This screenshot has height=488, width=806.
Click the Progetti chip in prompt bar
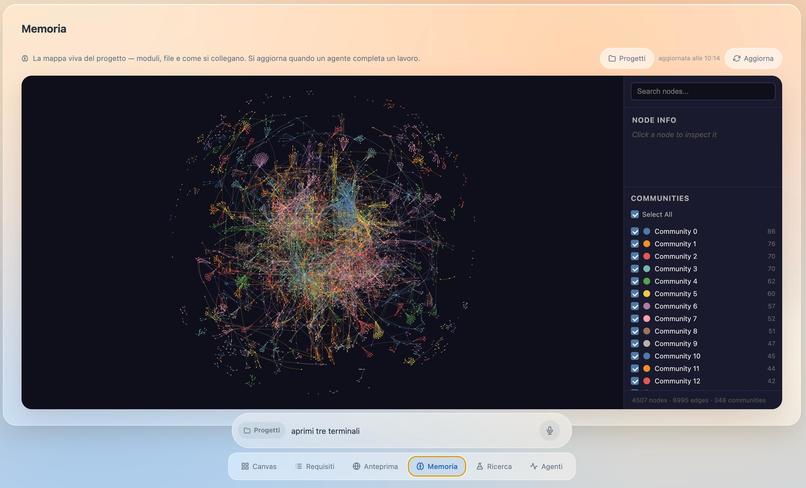click(262, 430)
